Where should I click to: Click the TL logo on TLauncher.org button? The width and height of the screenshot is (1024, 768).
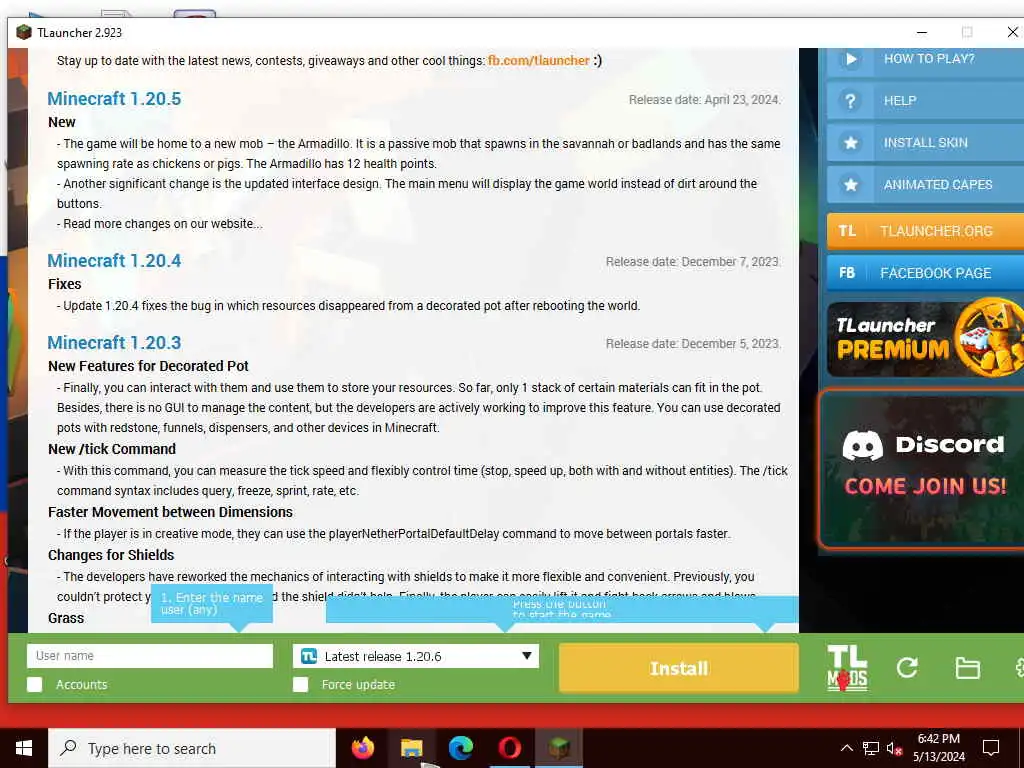tap(847, 231)
